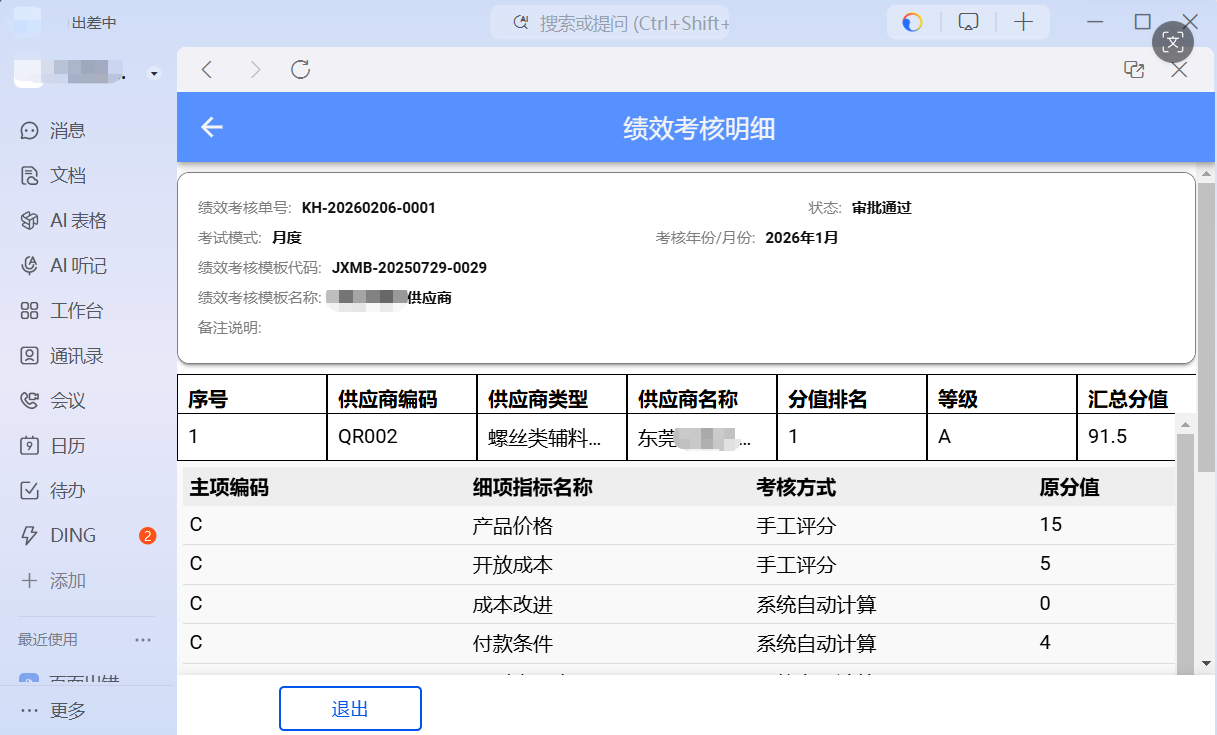Close the embedded page panel
Viewport: 1217px width, 735px height.
click(x=1179, y=69)
